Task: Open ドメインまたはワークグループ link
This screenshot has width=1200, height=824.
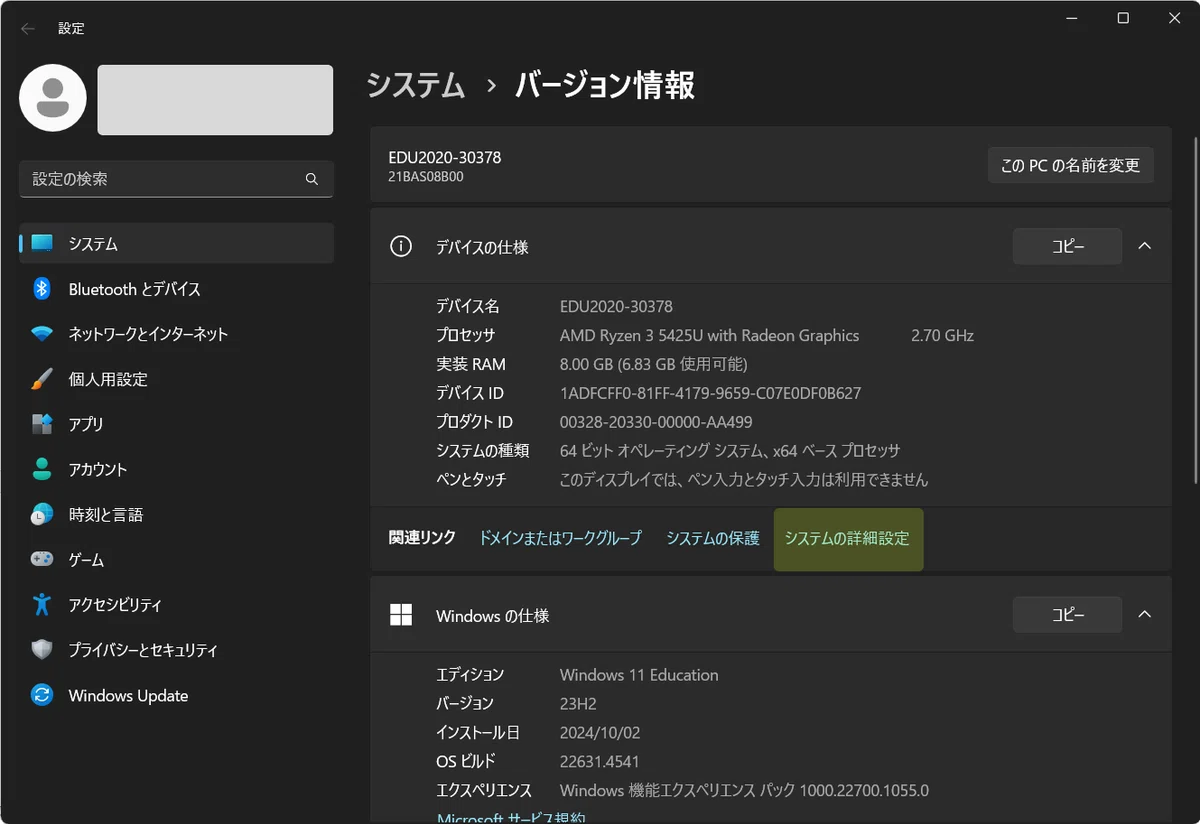Action: [x=560, y=538]
